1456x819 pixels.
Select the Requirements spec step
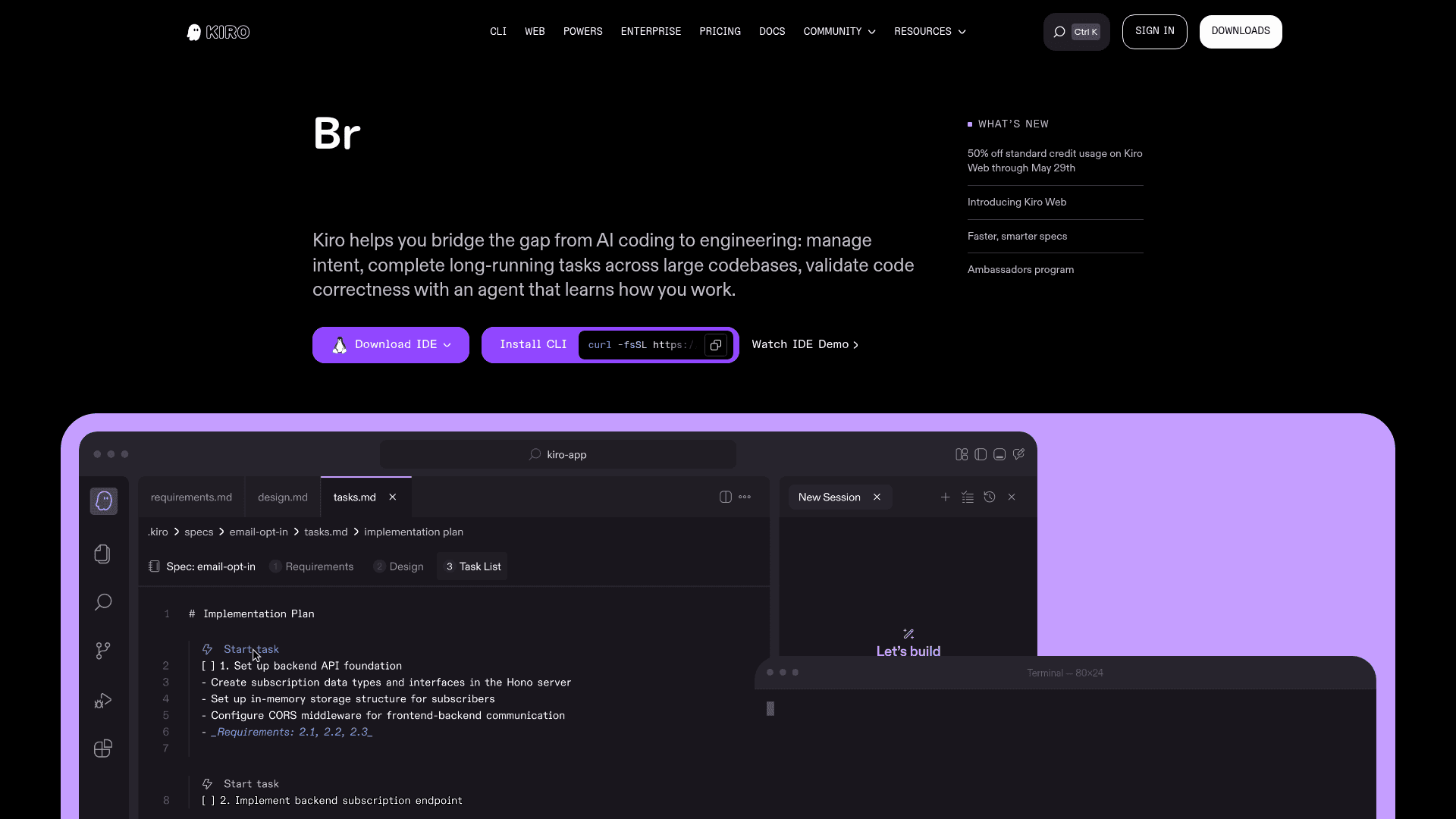(312, 566)
